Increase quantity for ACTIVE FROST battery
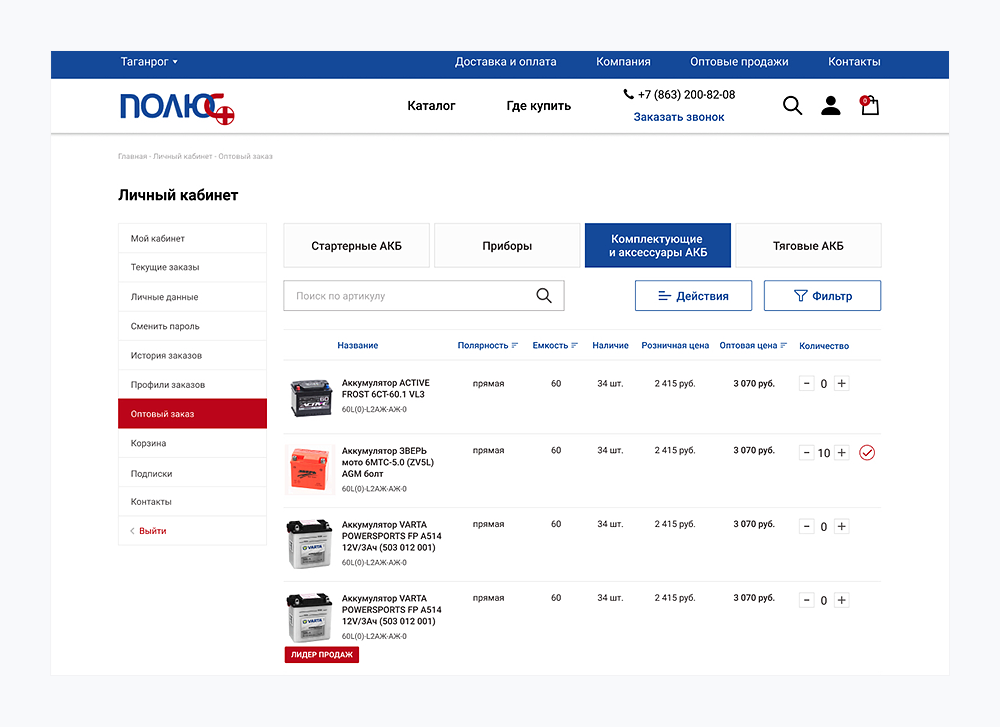The width and height of the screenshot is (1000, 727). 842,383
